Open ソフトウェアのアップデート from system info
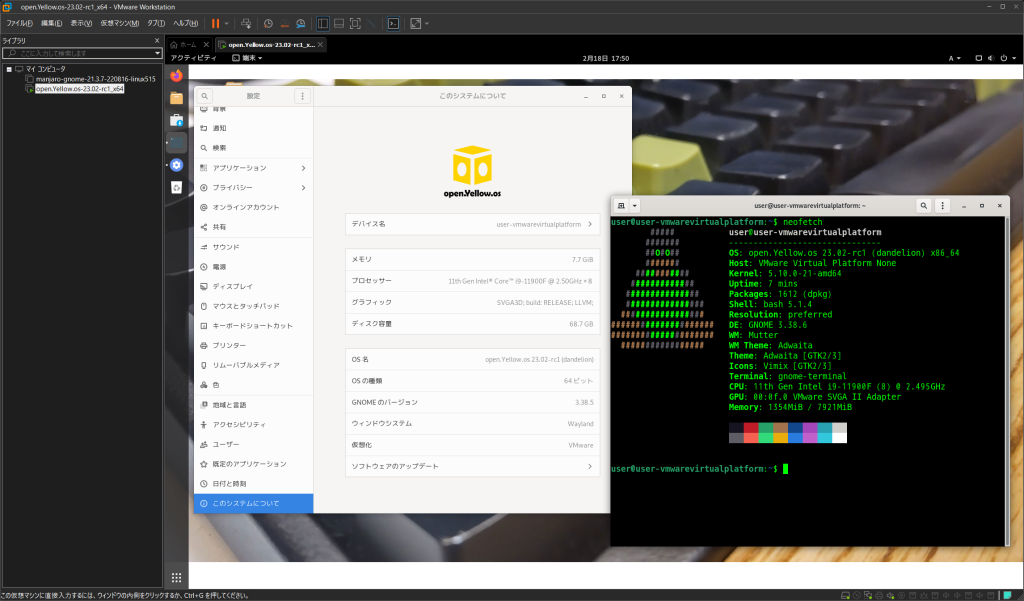This screenshot has width=1024, height=601. [x=472, y=465]
